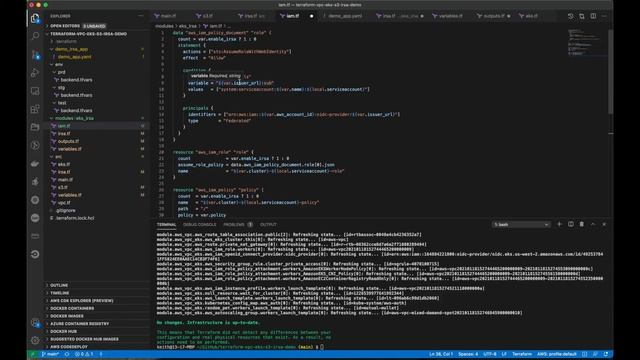Open the Accounts menu icon
The image size is (640, 360).
point(35,323)
